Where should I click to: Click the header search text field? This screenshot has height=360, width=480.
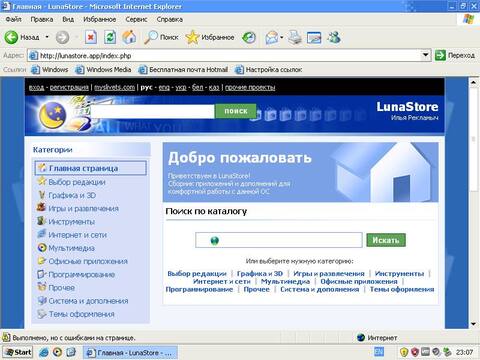(x=153, y=111)
